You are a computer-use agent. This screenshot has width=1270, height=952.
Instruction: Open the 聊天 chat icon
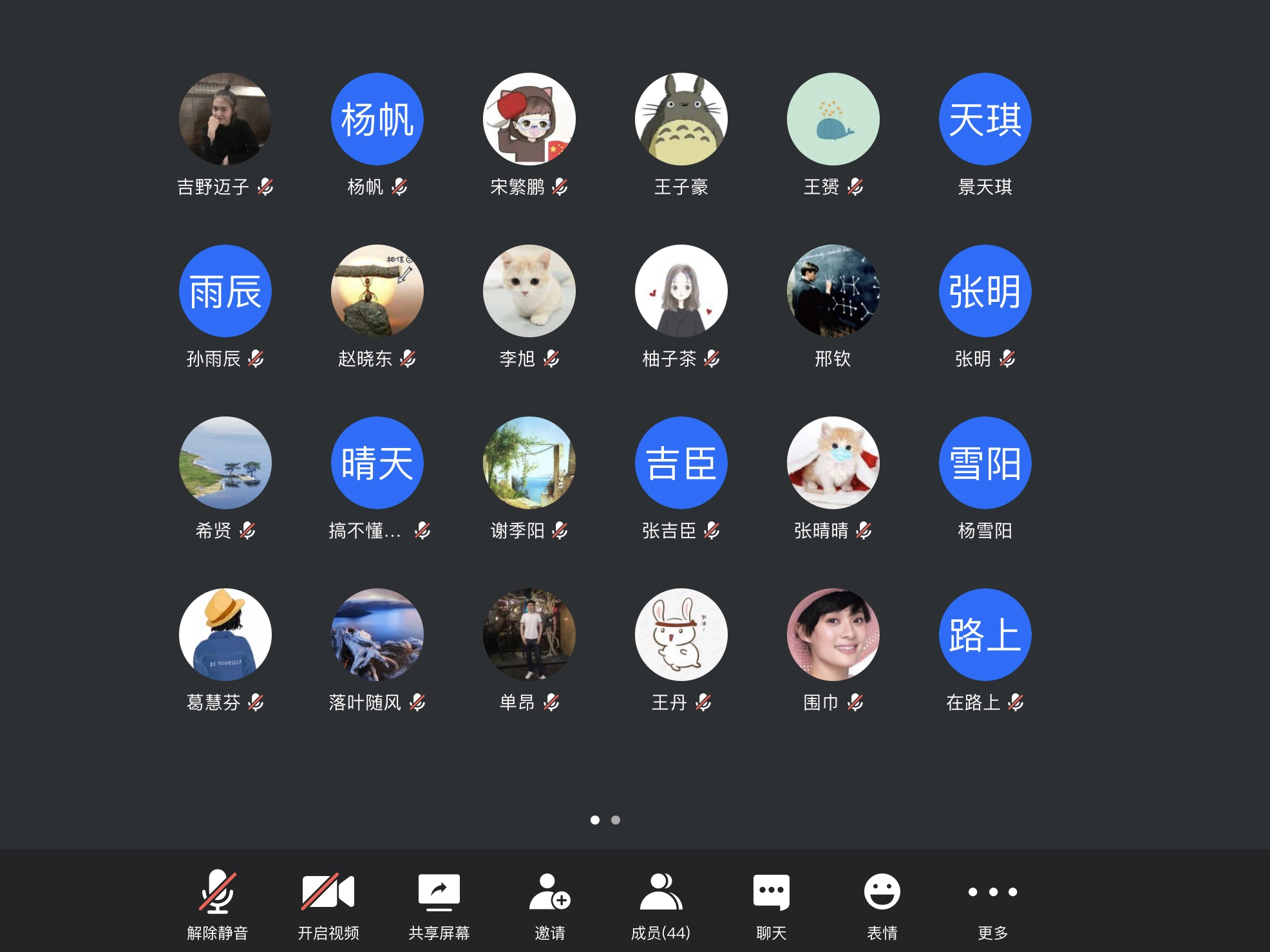click(x=771, y=892)
